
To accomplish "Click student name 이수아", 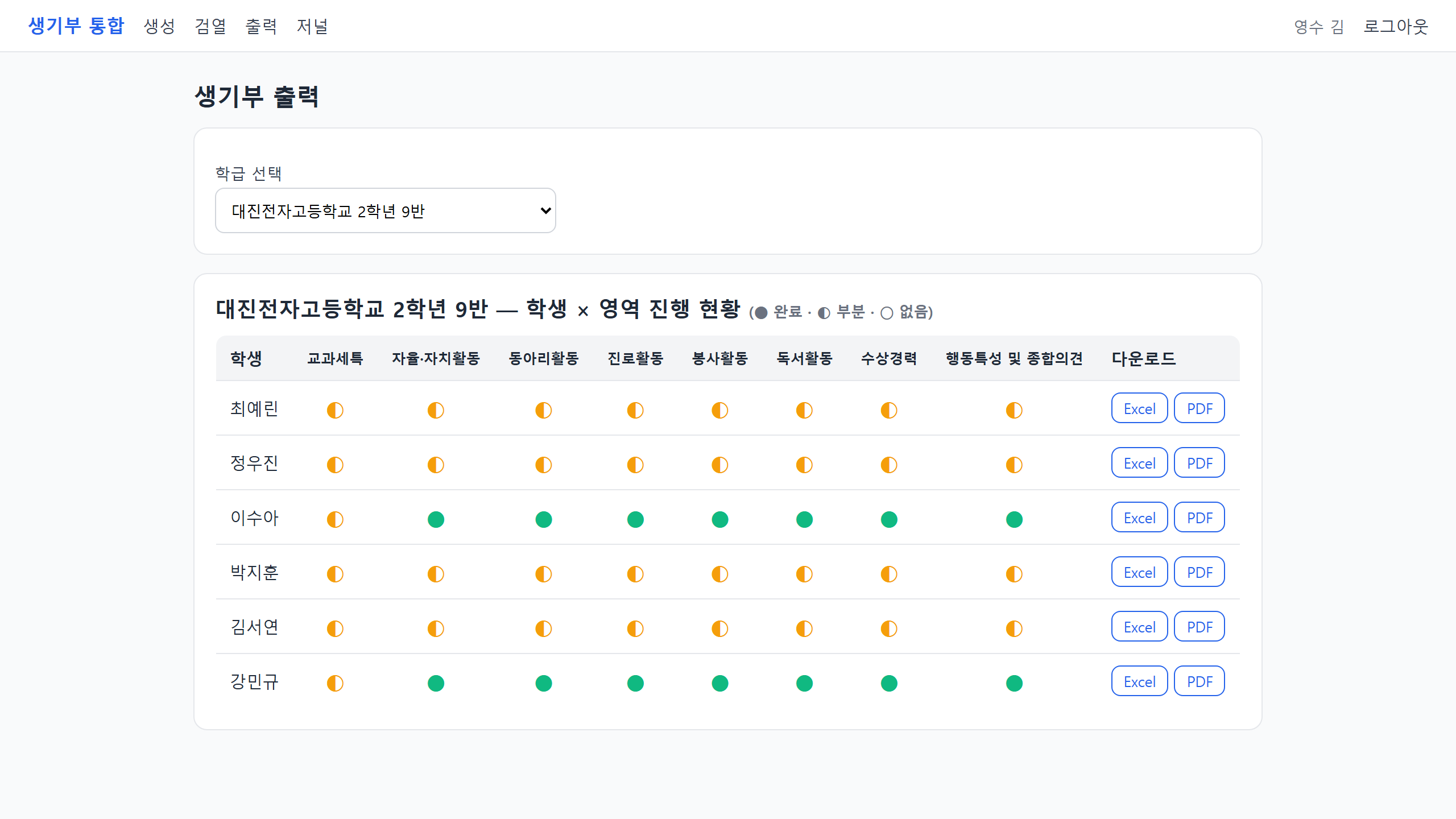I will (254, 518).
